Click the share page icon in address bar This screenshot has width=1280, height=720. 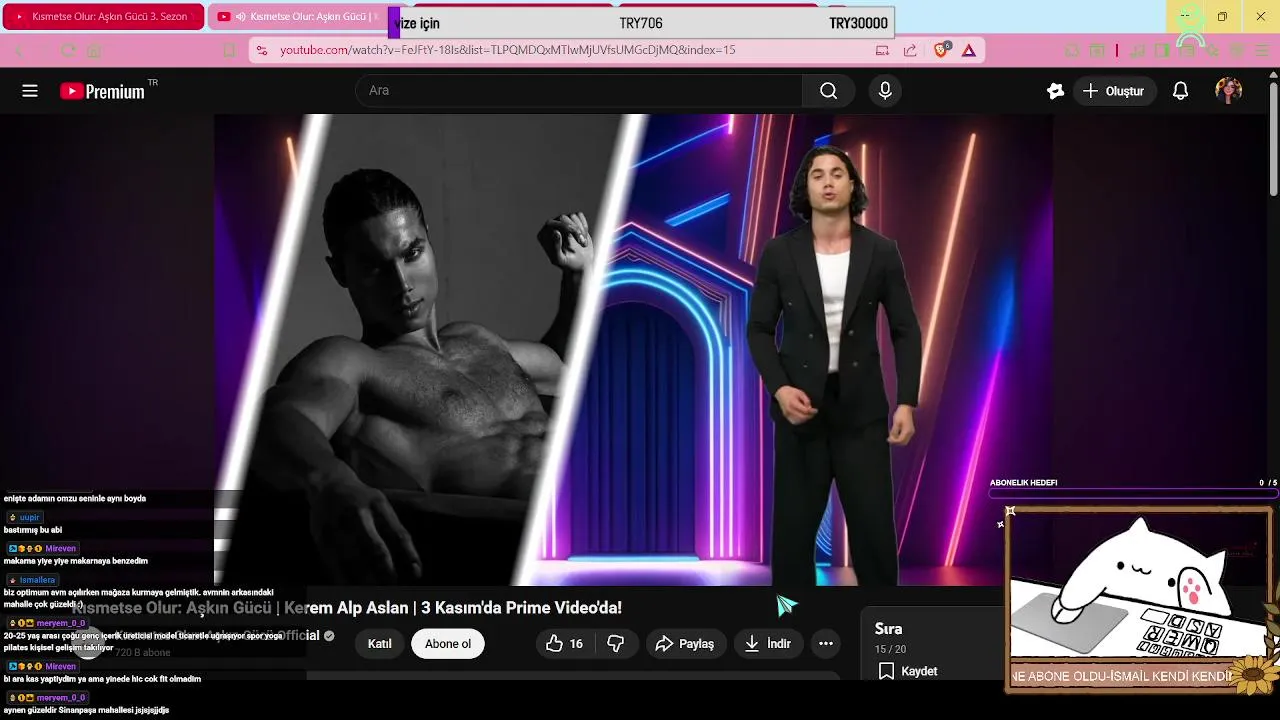click(910, 50)
